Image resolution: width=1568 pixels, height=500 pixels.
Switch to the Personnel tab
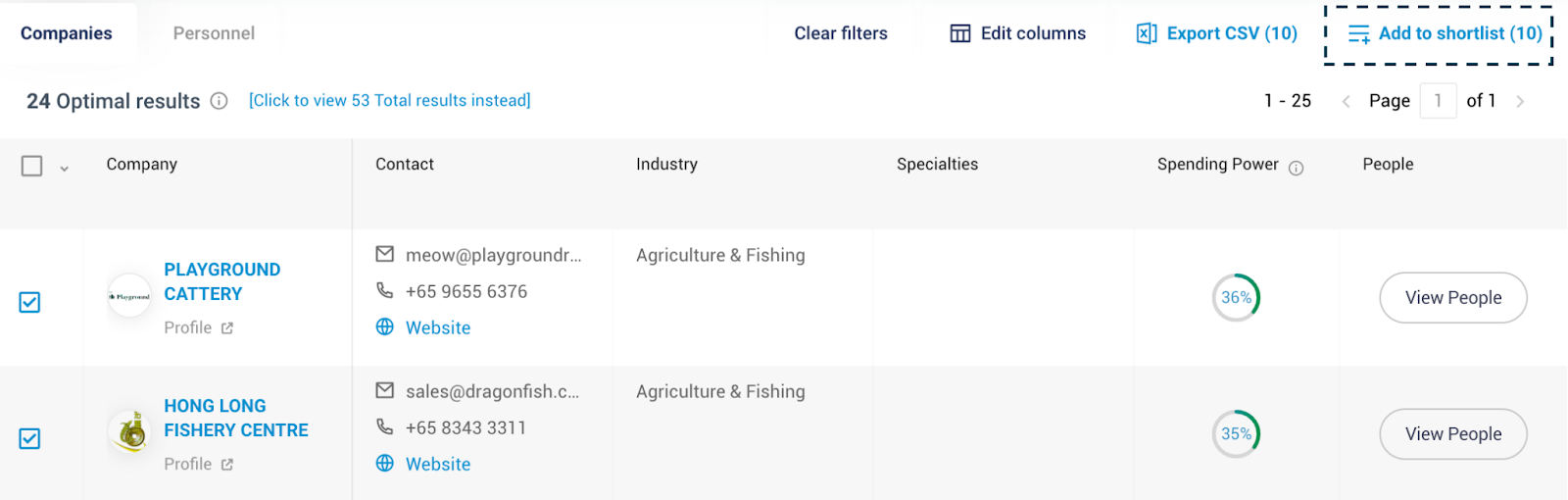214,33
